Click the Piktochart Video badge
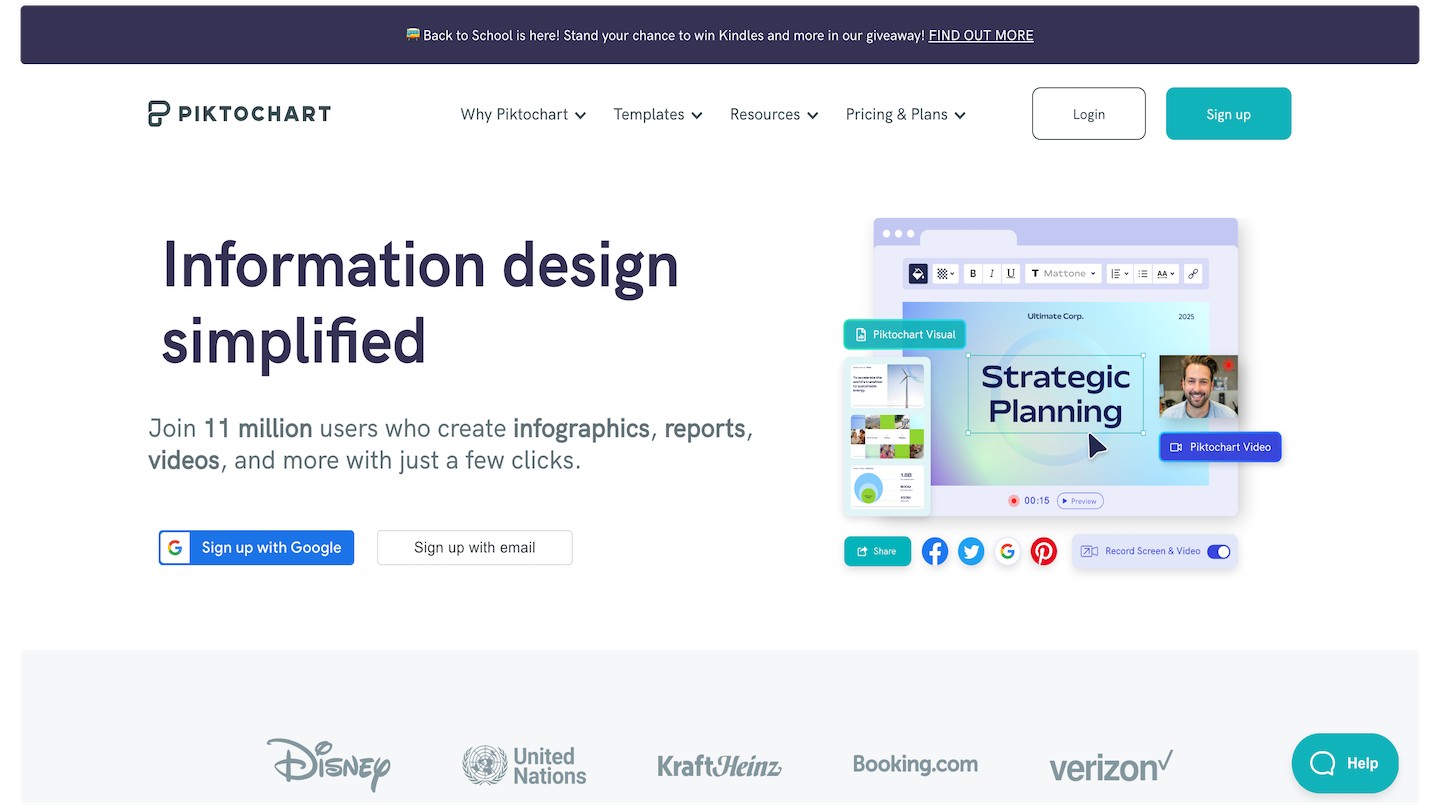 pos(1220,447)
